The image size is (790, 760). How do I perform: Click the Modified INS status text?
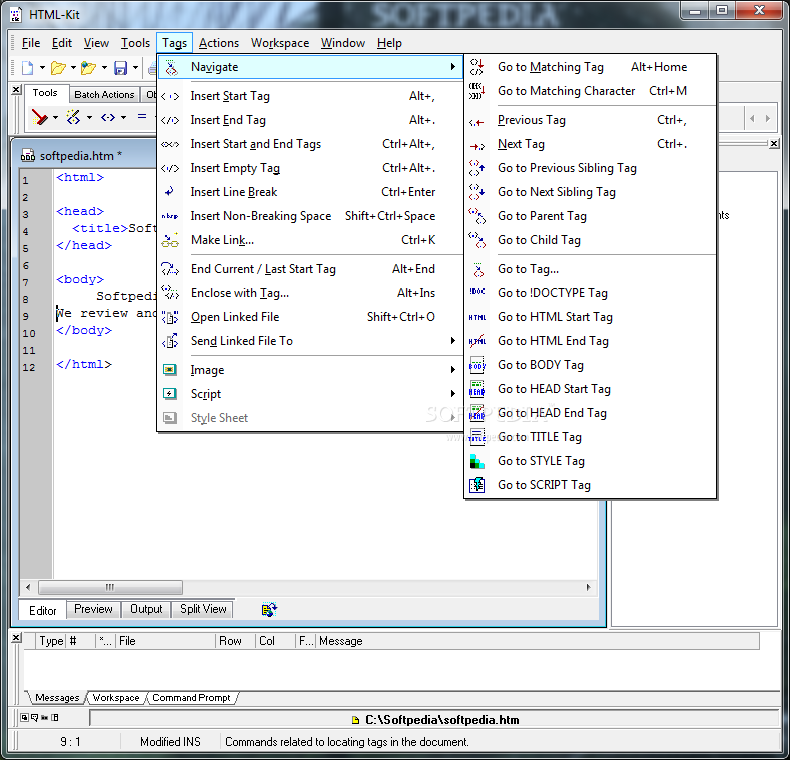coord(170,742)
